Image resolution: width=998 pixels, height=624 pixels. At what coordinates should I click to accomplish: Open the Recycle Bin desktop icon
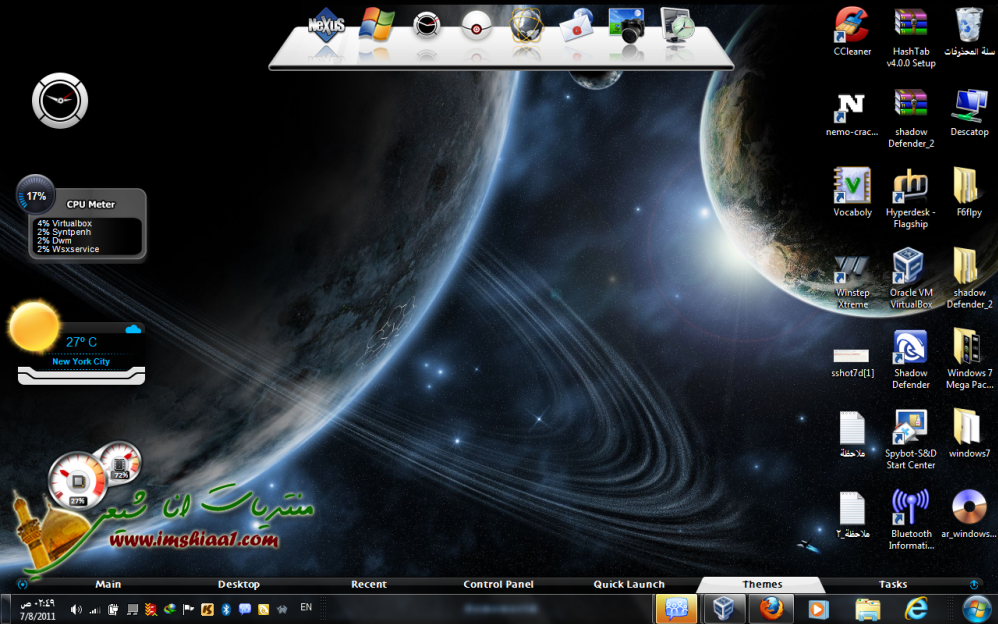pos(969,32)
